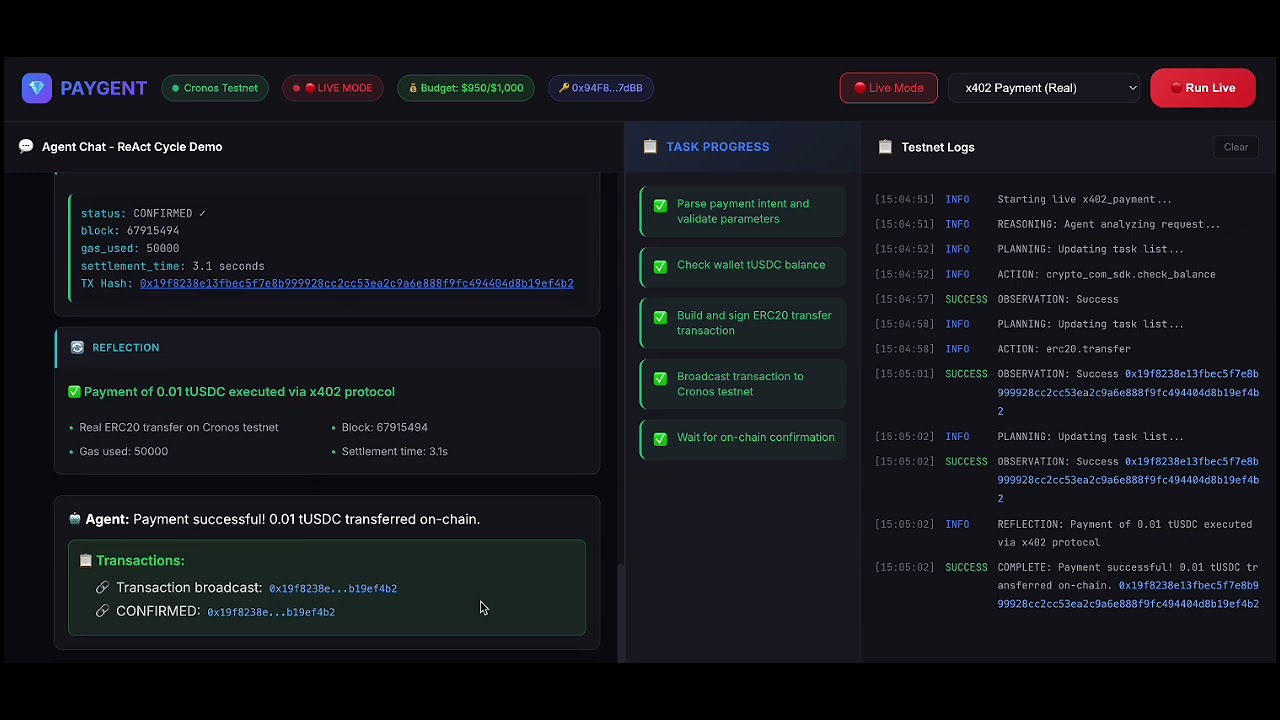Screen dimensions: 1280x720
Task: Toggle check for Check wallet tUSDC balance
Action: coord(660,266)
